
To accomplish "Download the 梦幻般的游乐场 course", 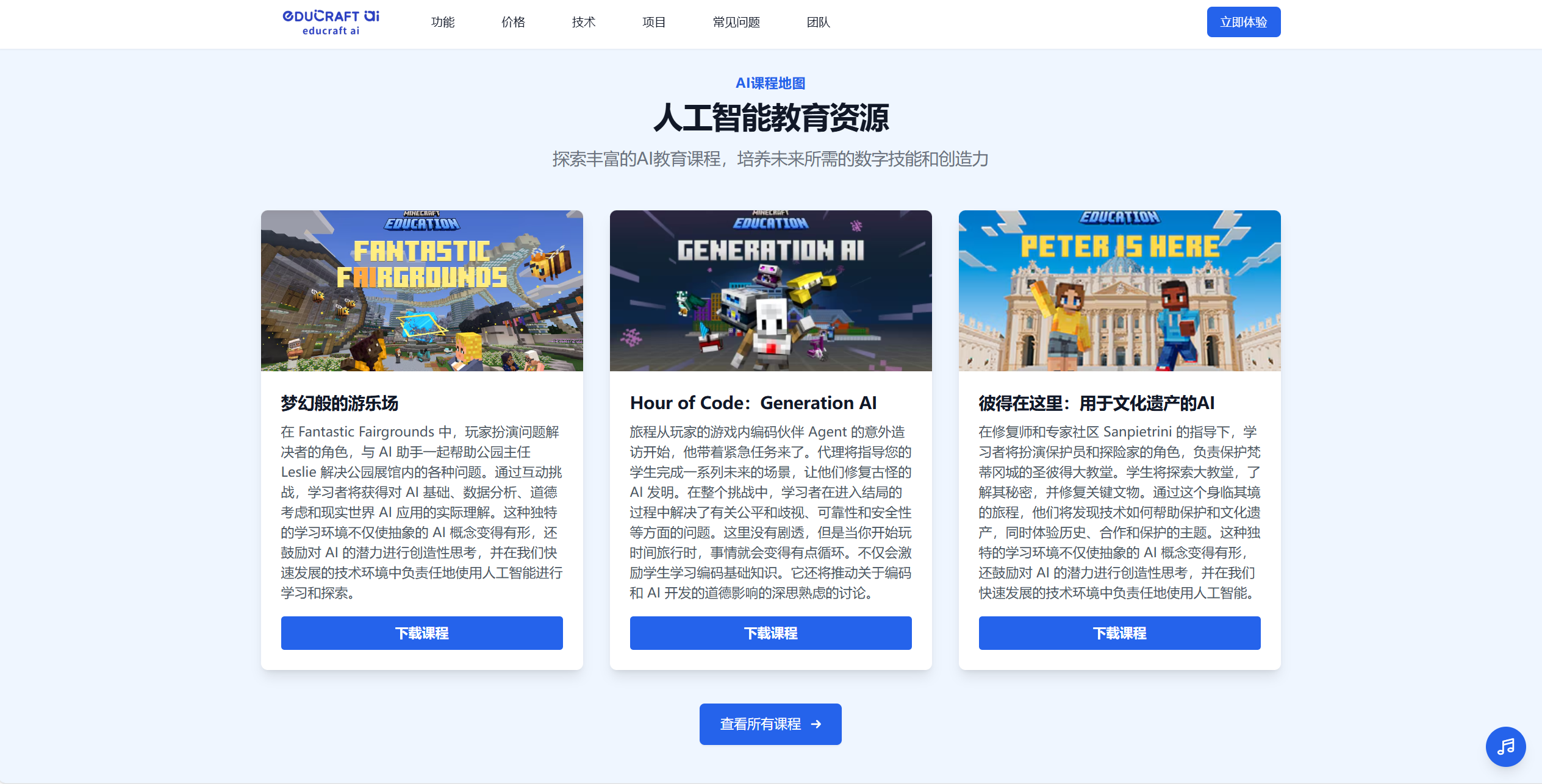I will click(421, 633).
